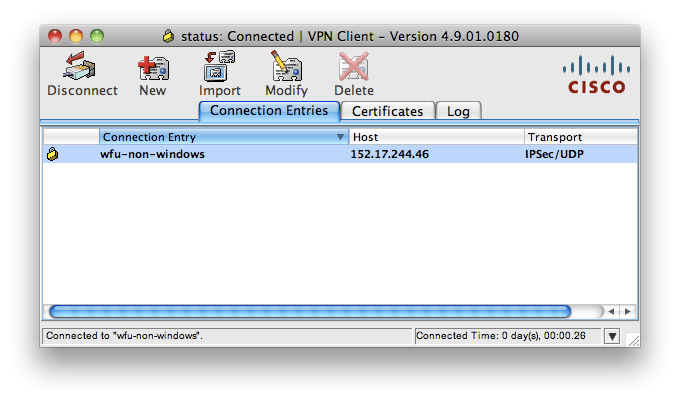680x402 pixels.
Task: Switch to the Connection Entries tab
Action: point(269,111)
